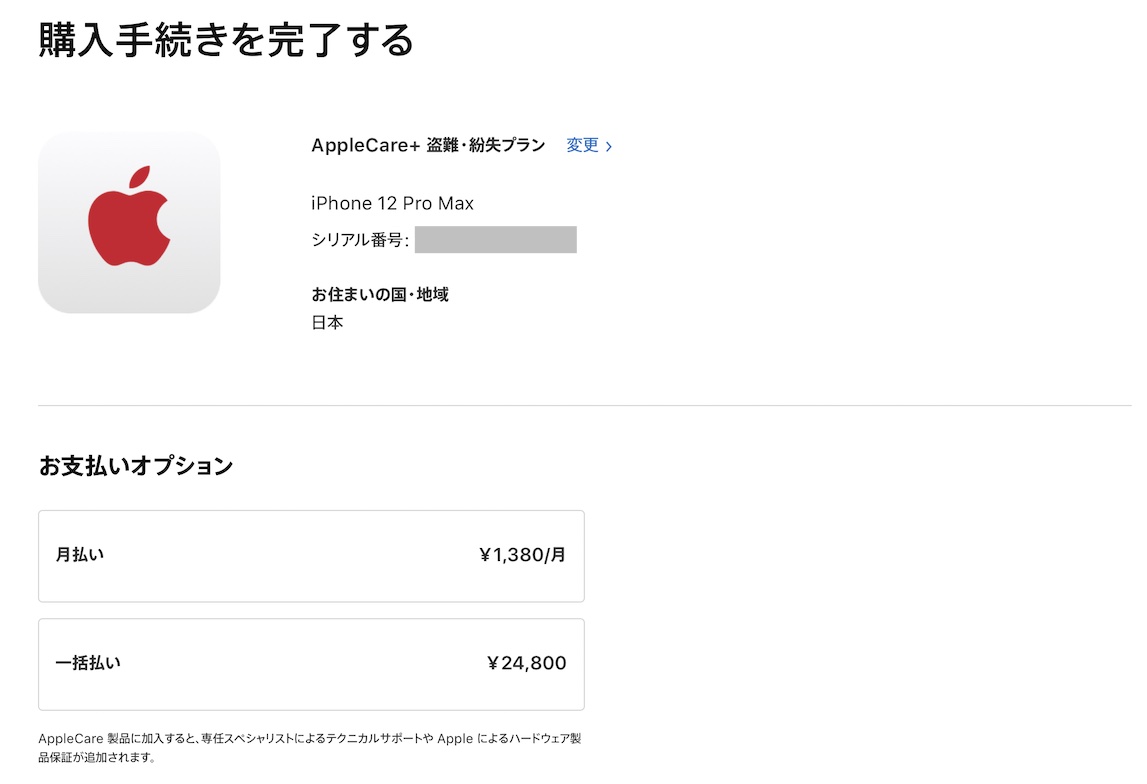1147x784 pixels.
Task: Click the シリアル番号 label
Action: coord(360,240)
